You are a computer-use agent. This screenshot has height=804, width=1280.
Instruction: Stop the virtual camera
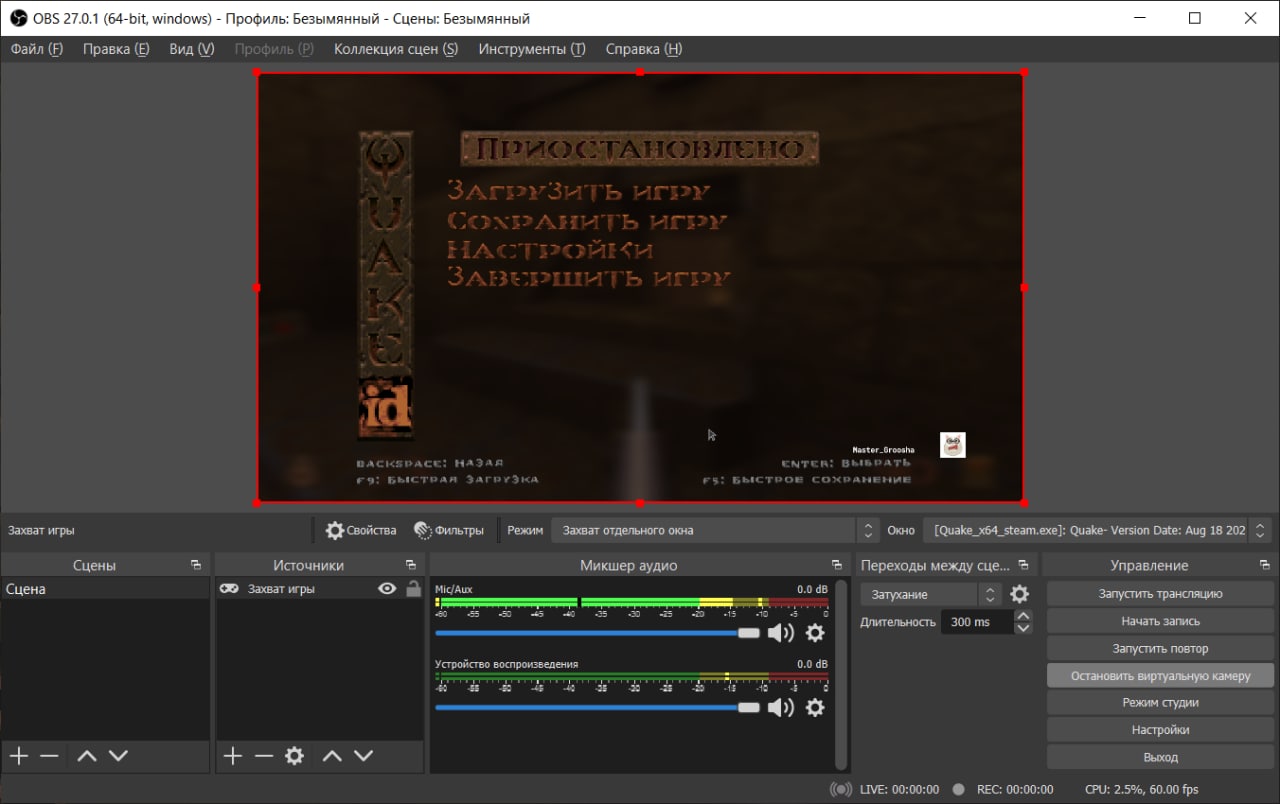tap(1160, 675)
